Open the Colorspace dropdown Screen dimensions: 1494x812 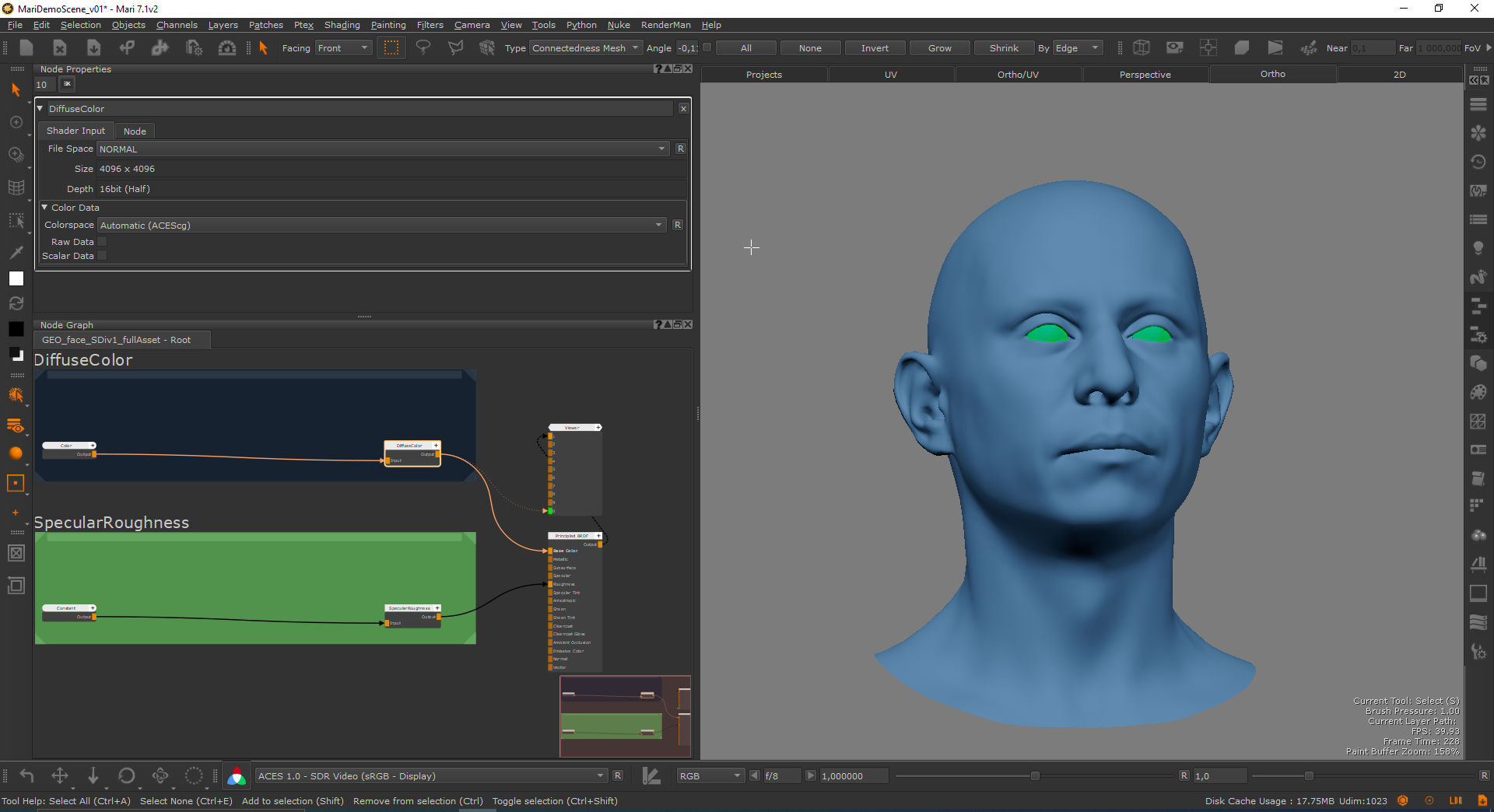pyautogui.click(x=381, y=226)
